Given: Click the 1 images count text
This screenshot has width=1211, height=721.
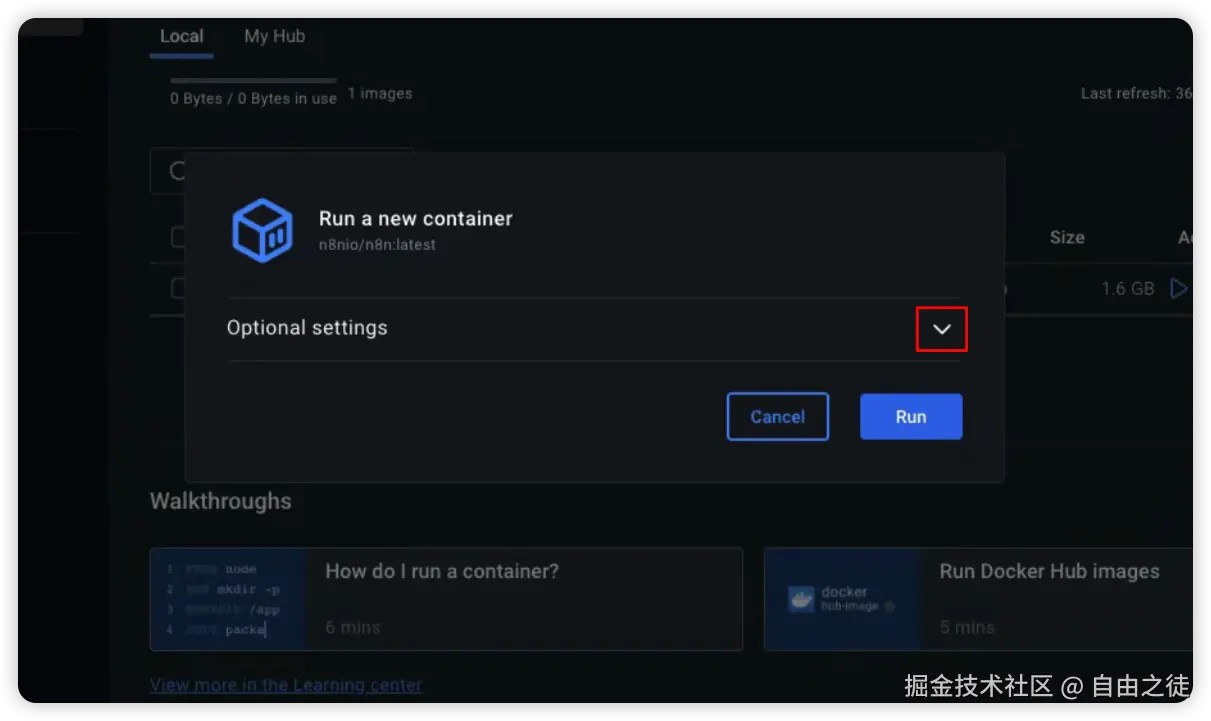Looking at the screenshot, I should (x=380, y=93).
